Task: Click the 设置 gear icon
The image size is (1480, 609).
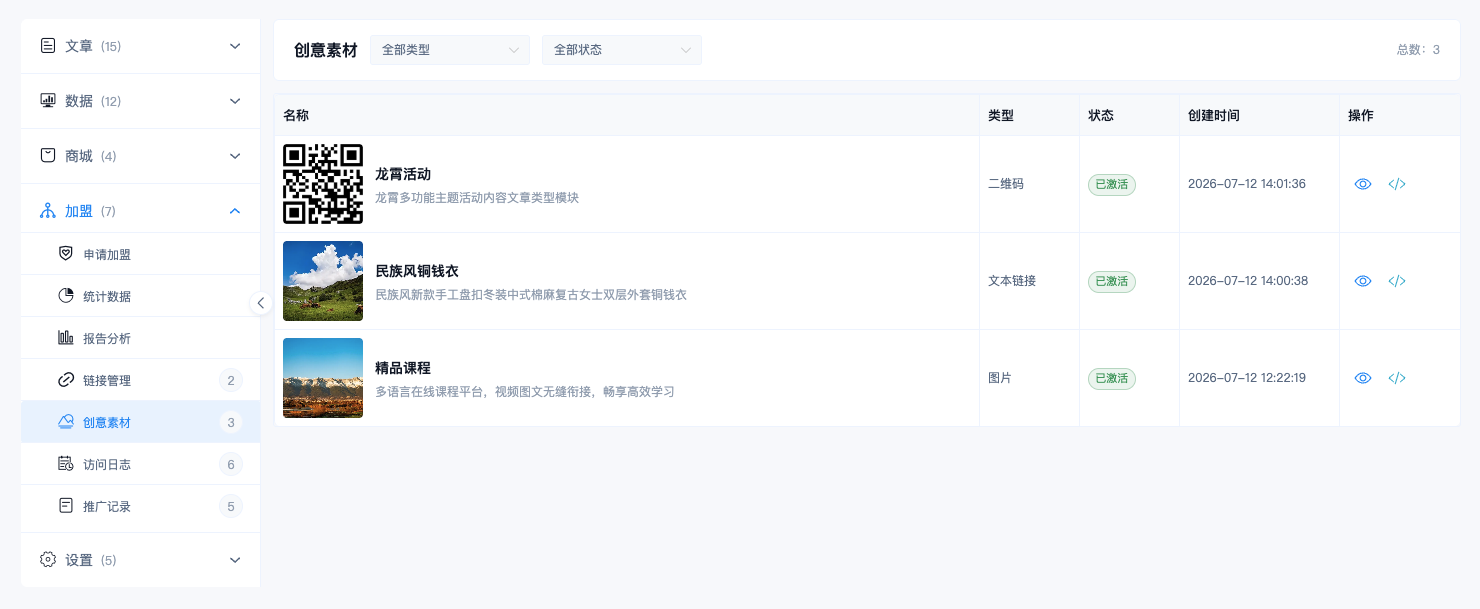Action: click(x=48, y=560)
